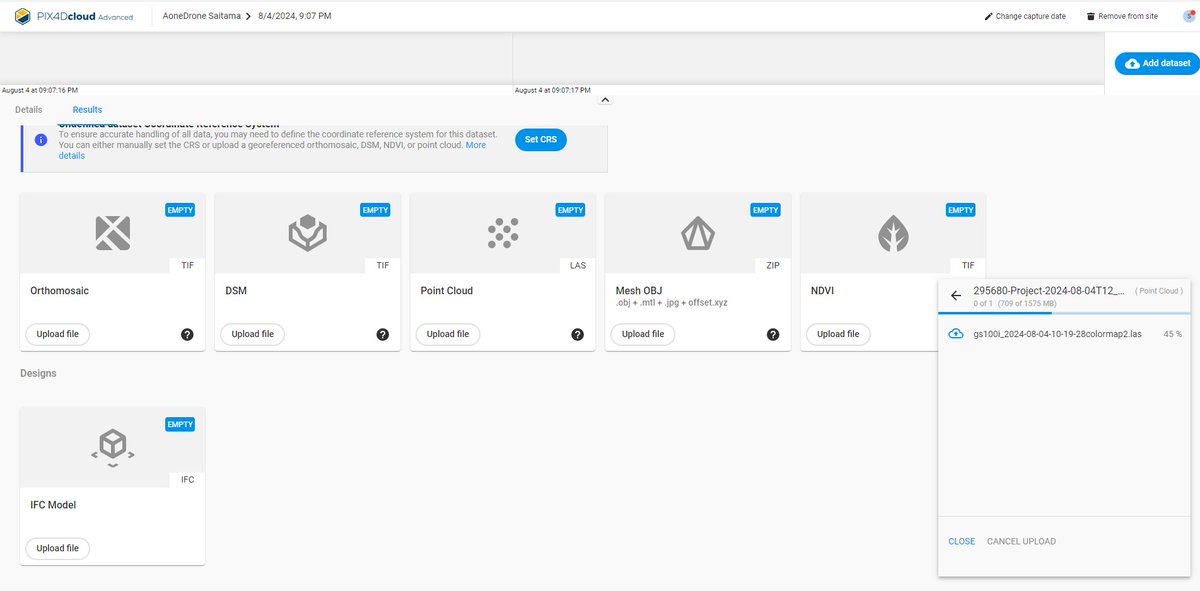The height and width of the screenshot is (591, 1200).
Task: Open the Point Cloud help tooltip icon
Action: pos(577,334)
